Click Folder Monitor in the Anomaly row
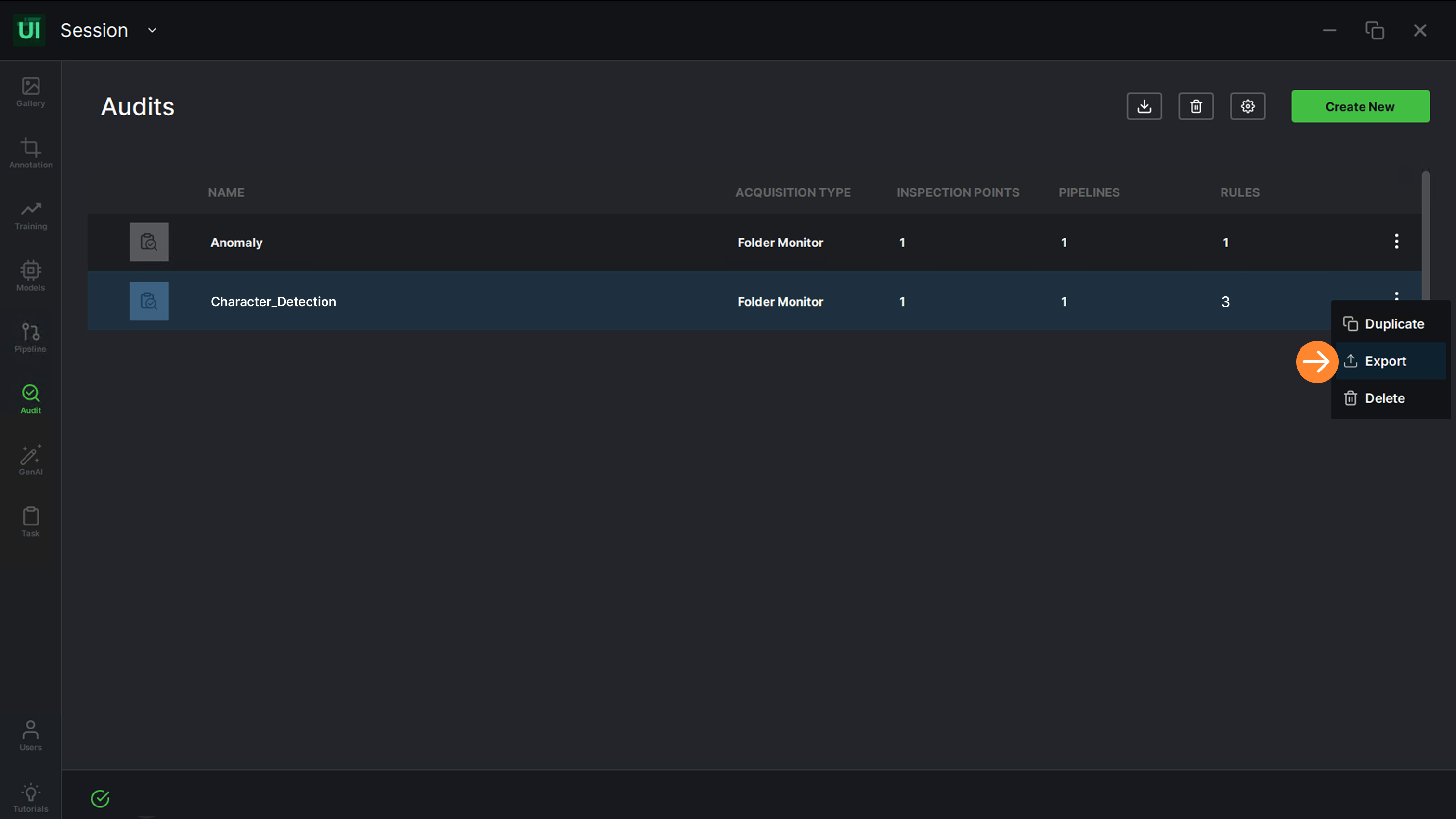 (780, 243)
